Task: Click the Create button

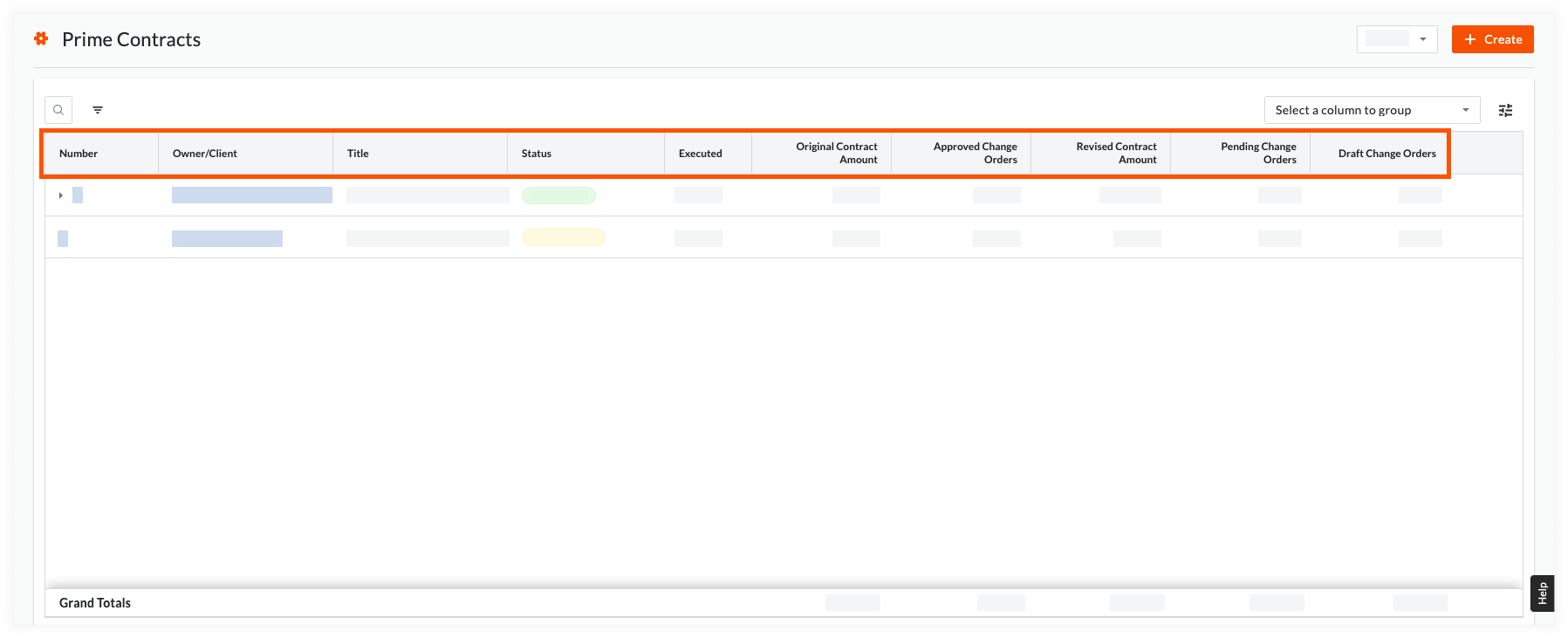Action: [1492, 39]
